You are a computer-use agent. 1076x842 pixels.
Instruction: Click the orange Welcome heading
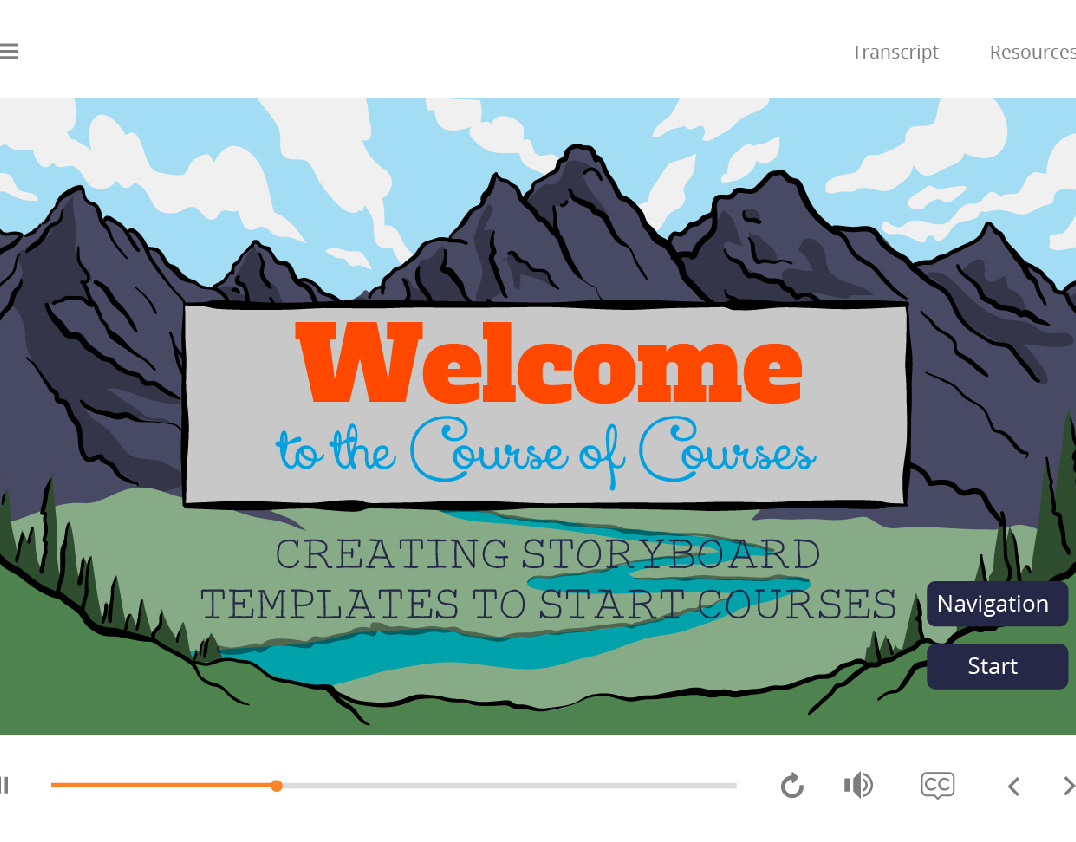pos(549,362)
